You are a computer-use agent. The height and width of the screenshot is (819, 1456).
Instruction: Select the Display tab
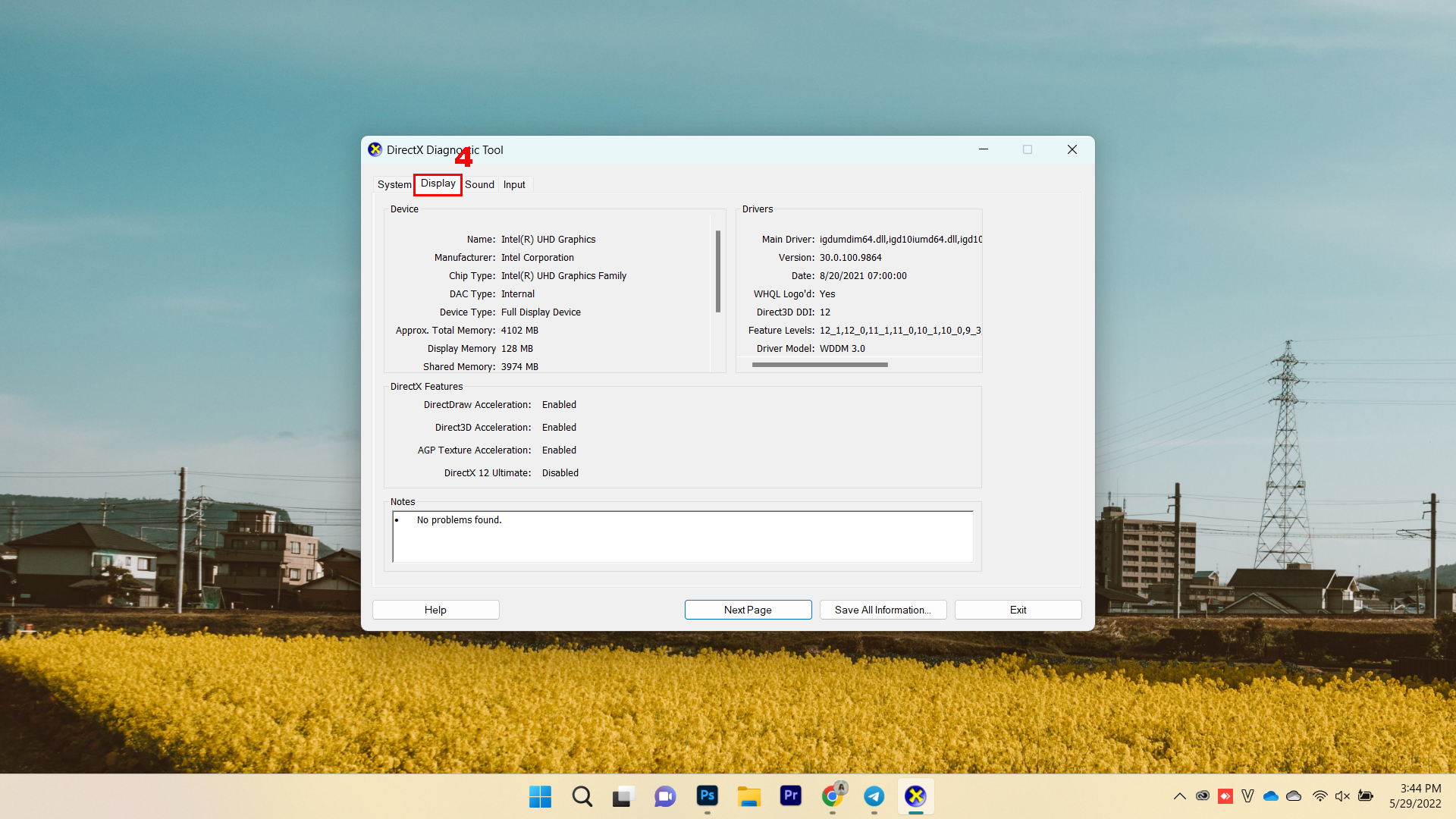tap(438, 184)
